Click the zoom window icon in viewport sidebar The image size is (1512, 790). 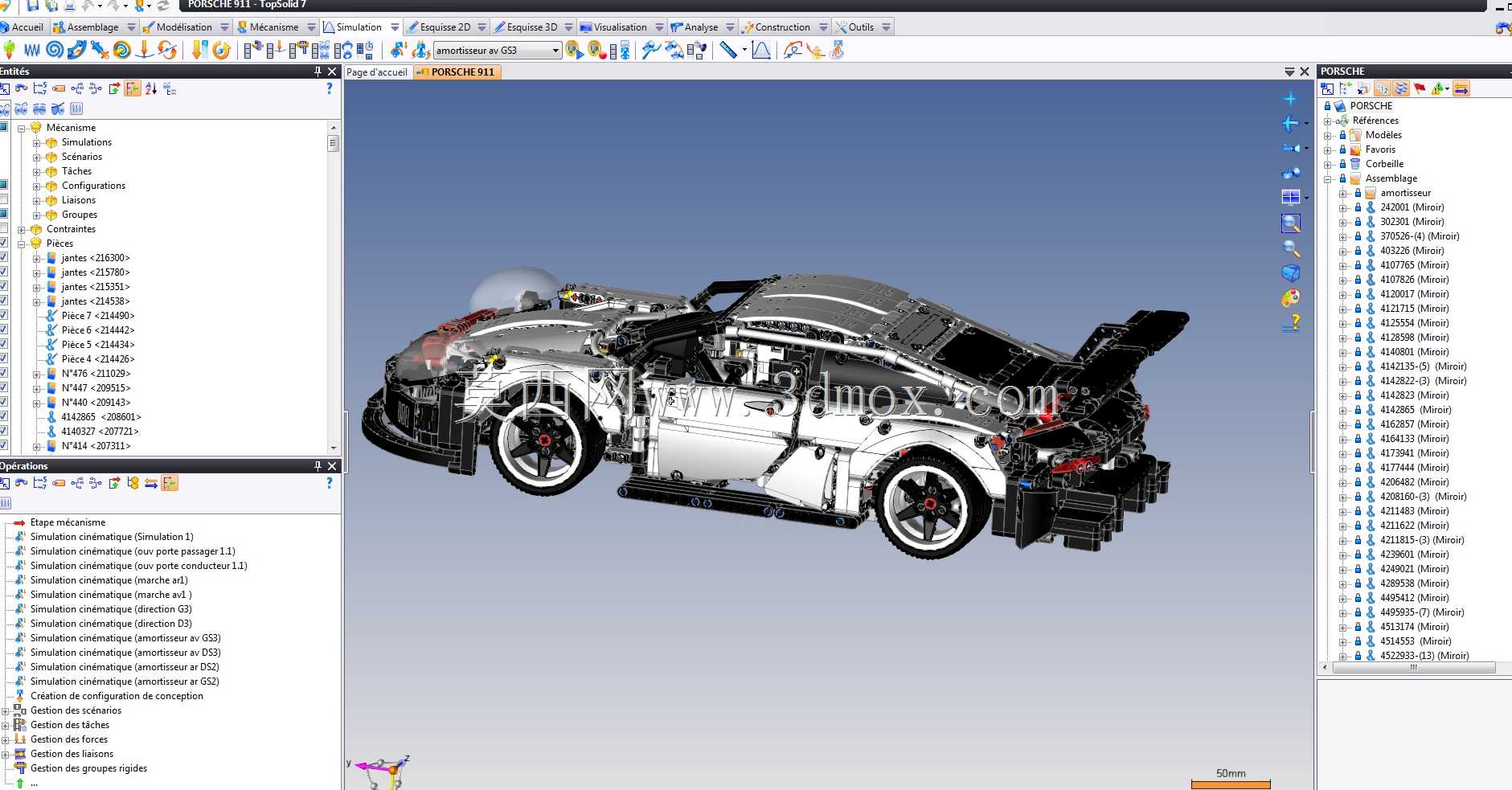click(x=1291, y=223)
